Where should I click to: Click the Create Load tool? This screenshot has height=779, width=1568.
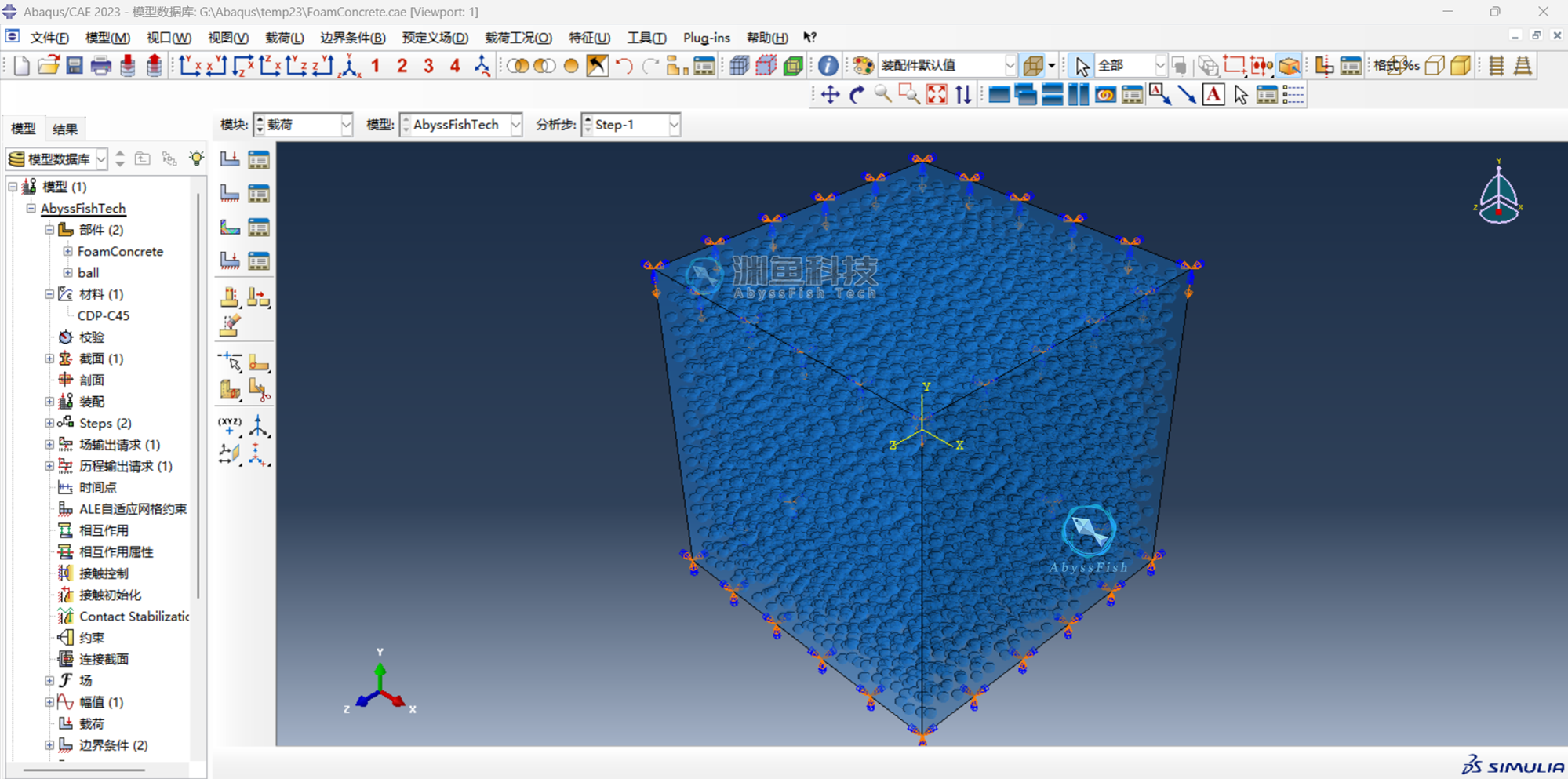click(x=230, y=159)
